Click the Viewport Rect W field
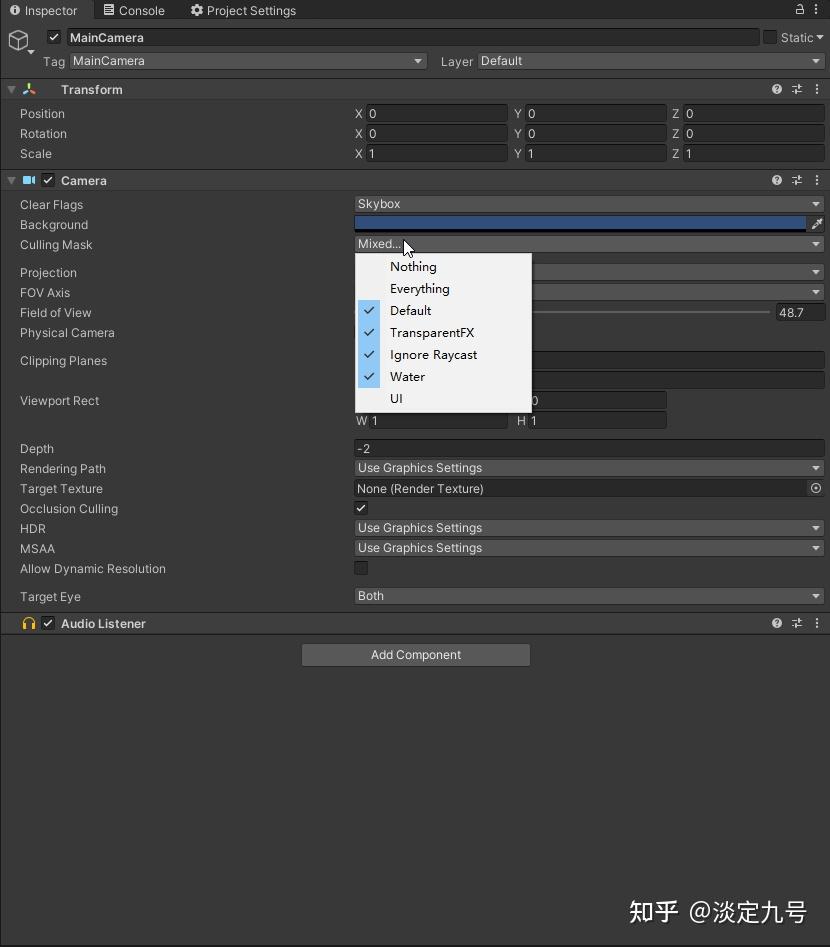Screen dimensions: 830x947 (439, 420)
